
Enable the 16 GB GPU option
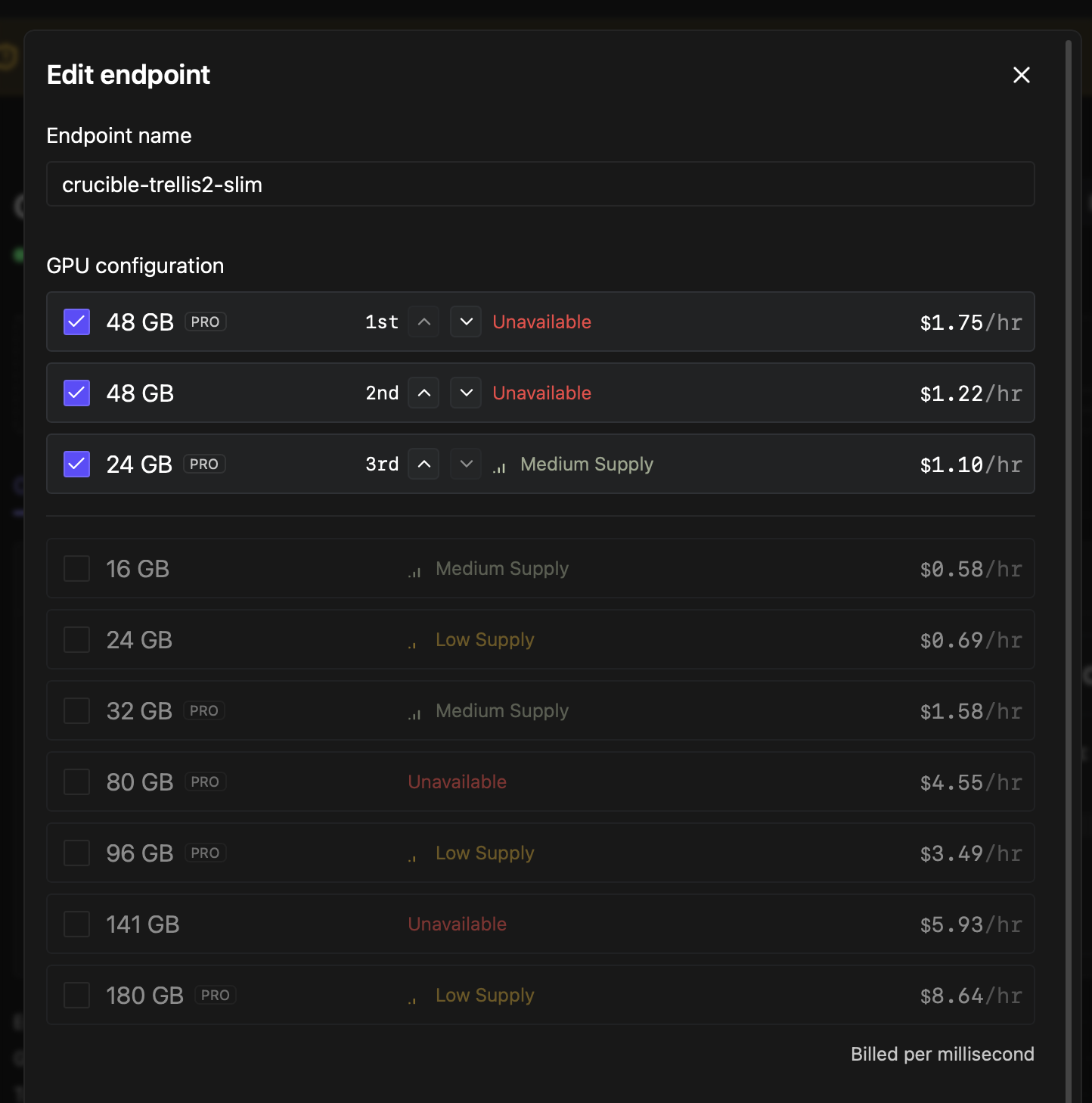76,568
